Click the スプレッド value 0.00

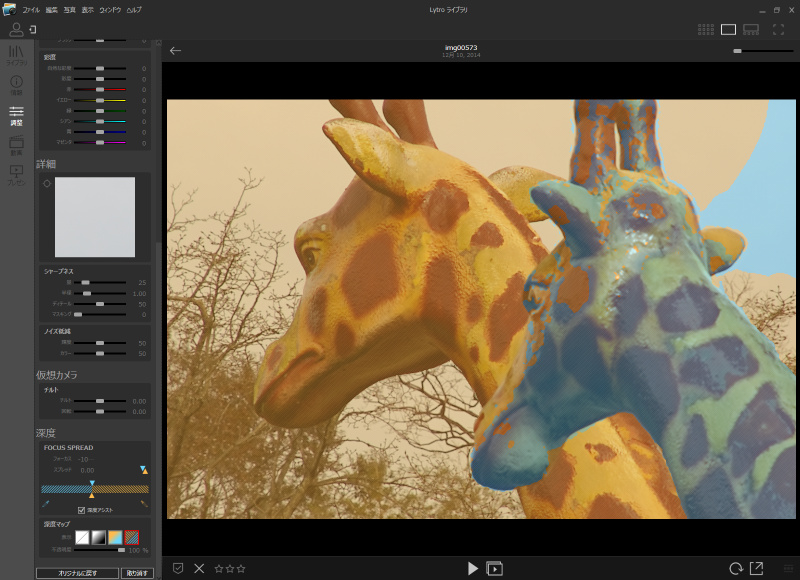point(87,470)
